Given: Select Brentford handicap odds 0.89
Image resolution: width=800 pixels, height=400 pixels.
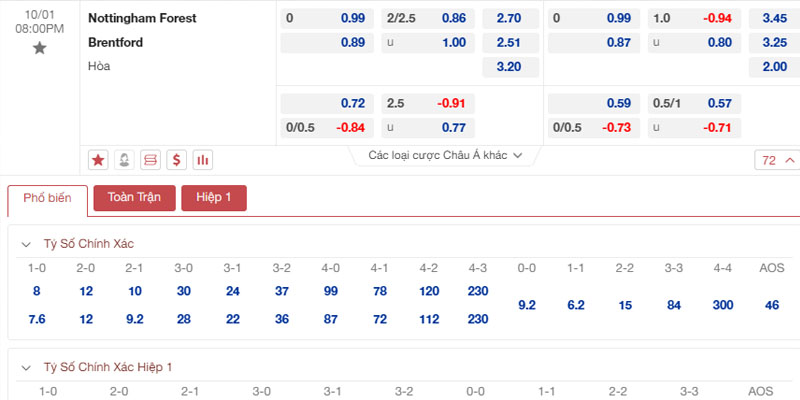Looking at the screenshot, I should [327, 43].
